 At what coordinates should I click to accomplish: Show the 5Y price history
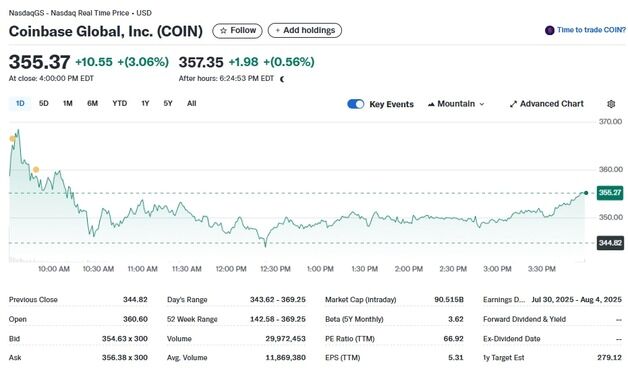pyautogui.click(x=168, y=103)
